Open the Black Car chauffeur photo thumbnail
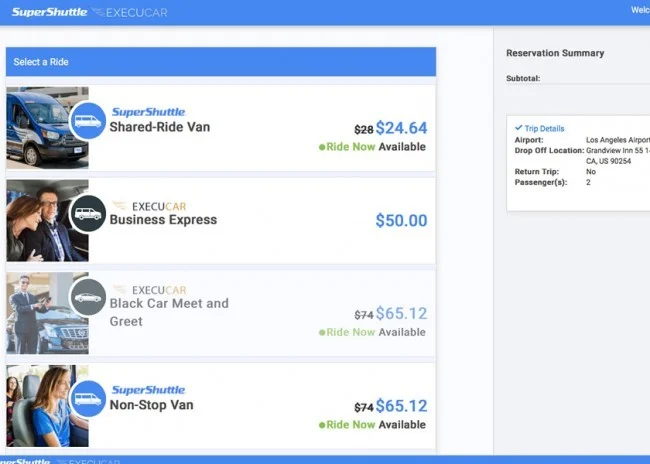The height and width of the screenshot is (464, 650). click(40, 313)
